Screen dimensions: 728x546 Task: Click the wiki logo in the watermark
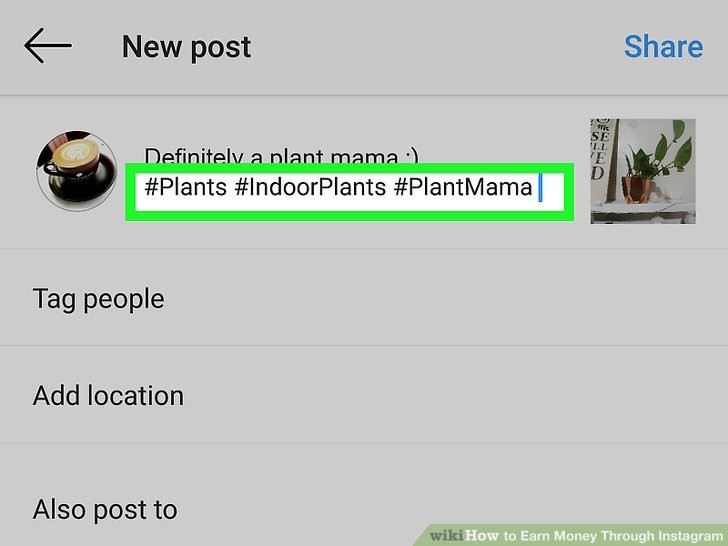tap(446, 535)
